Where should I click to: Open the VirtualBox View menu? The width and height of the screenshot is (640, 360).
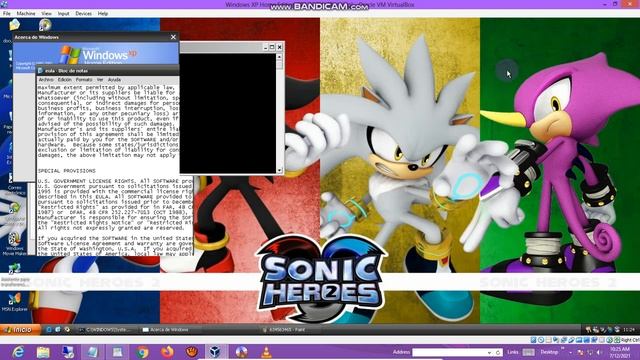point(47,13)
